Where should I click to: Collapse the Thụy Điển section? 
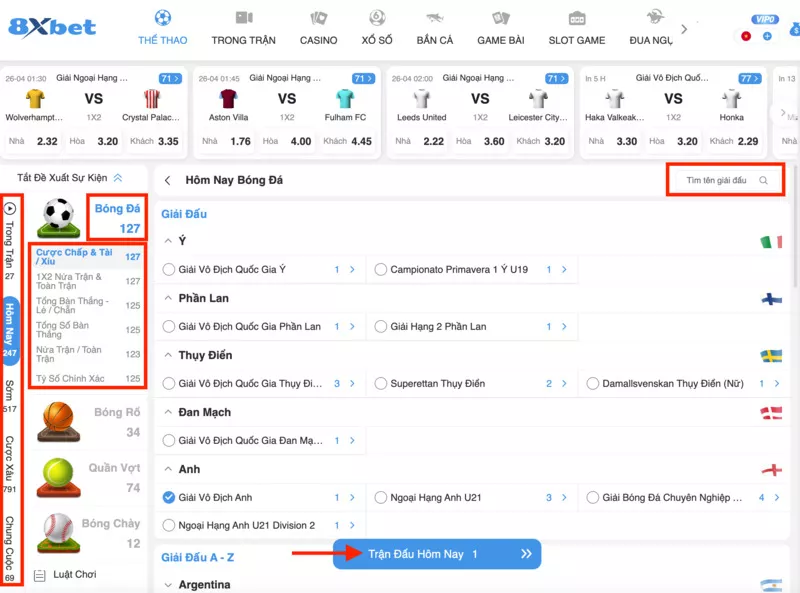pyautogui.click(x=168, y=355)
